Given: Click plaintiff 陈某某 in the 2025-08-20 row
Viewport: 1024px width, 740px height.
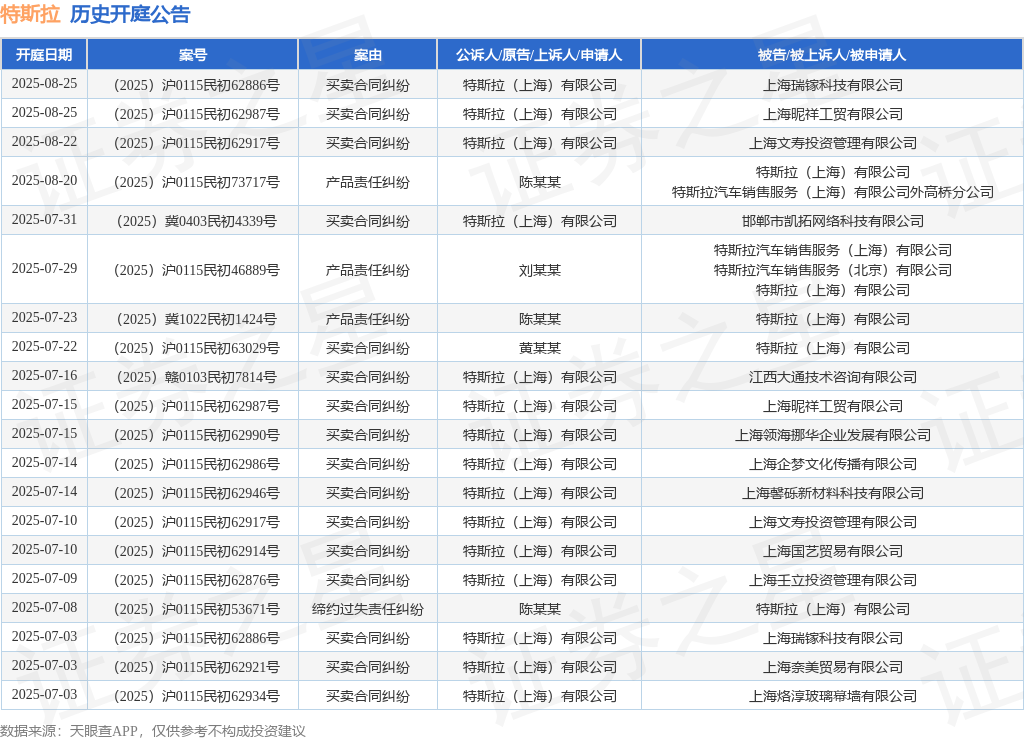Looking at the screenshot, I should pos(539,182).
